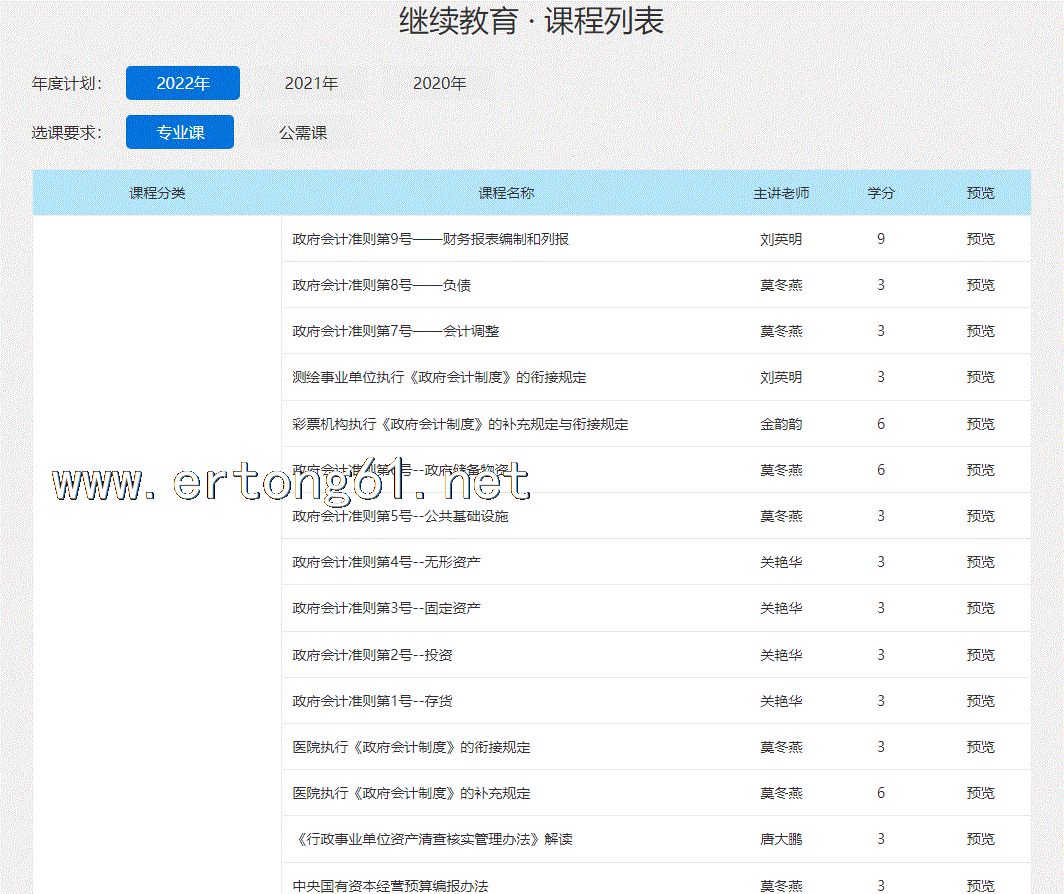
Task: Preview the 政府会计准则第3号 固定资产 course
Action: (980, 608)
